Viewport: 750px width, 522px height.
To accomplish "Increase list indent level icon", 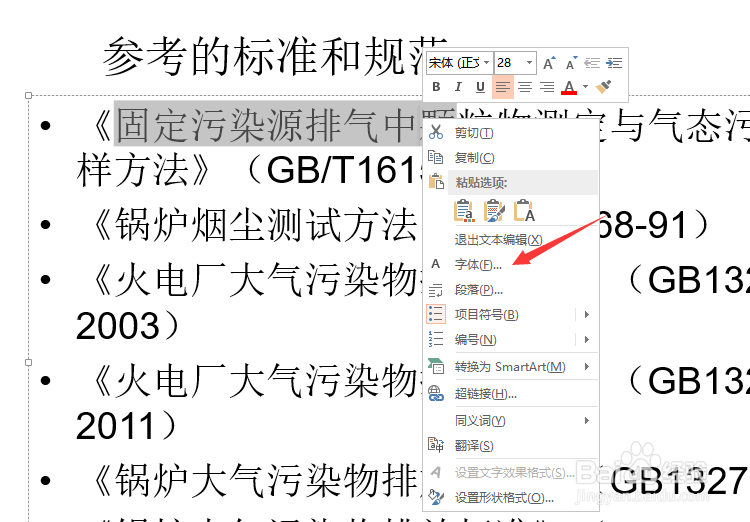I will pyautogui.click(x=614, y=63).
